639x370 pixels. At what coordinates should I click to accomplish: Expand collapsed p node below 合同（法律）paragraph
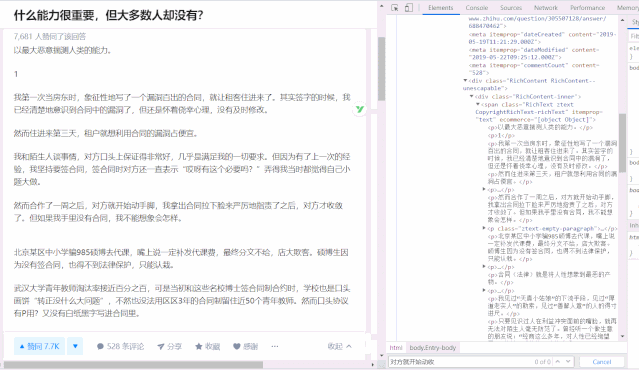pyautogui.click(x=484, y=291)
